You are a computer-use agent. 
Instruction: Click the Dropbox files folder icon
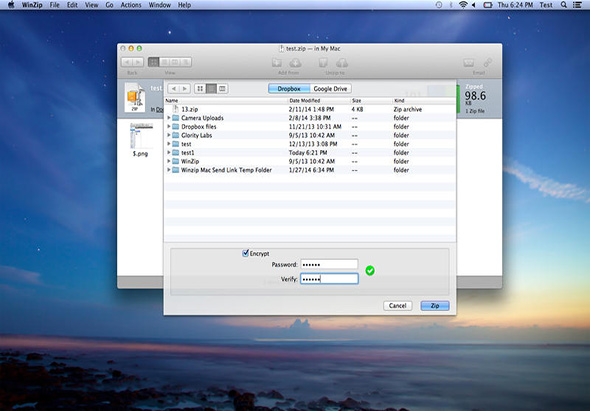pyautogui.click(x=176, y=126)
